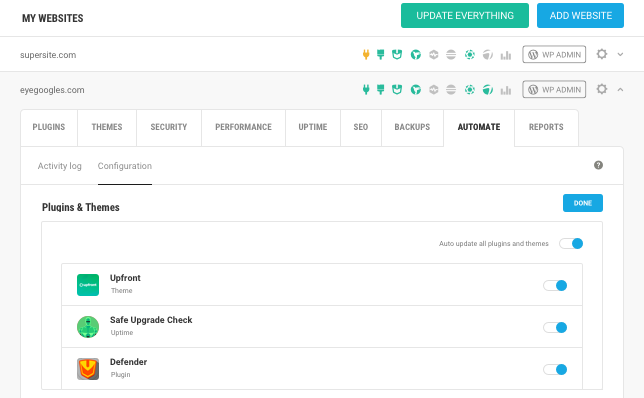Image resolution: width=644 pixels, height=398 pixels.
Task: Click the Upfront theme name
Action: point(125,278)
